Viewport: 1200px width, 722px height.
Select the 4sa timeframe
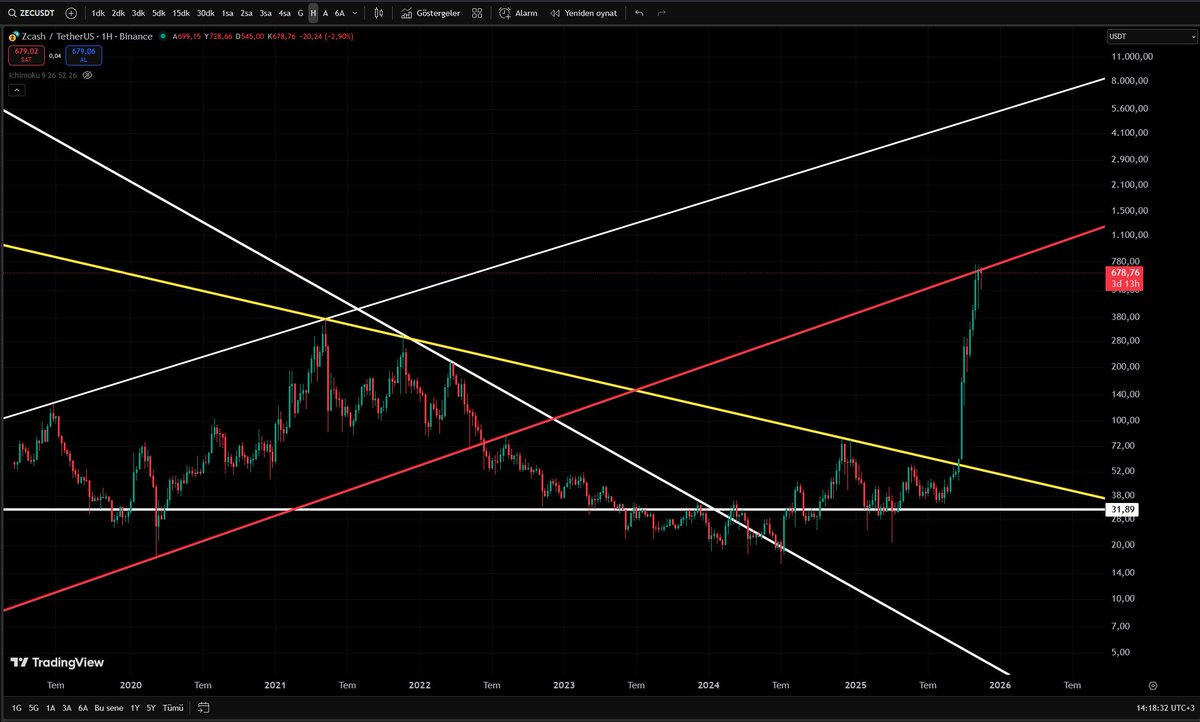point(285,14)
